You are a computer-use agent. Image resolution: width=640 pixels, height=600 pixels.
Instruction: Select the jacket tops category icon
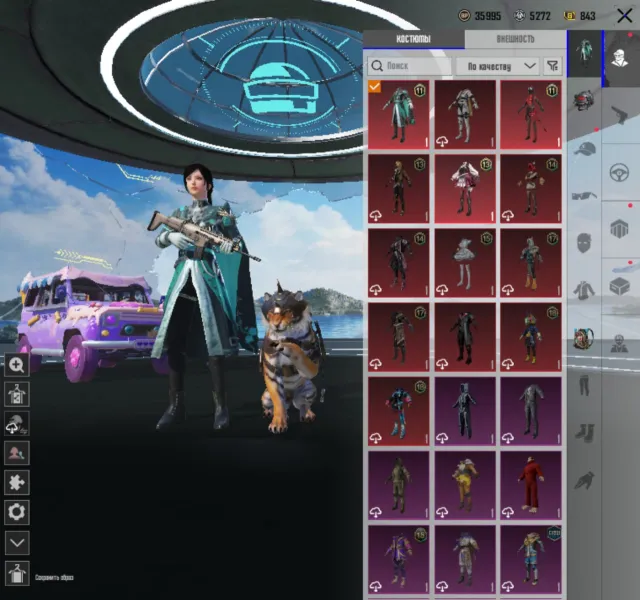pyautogui.click(x=584, y=290)
